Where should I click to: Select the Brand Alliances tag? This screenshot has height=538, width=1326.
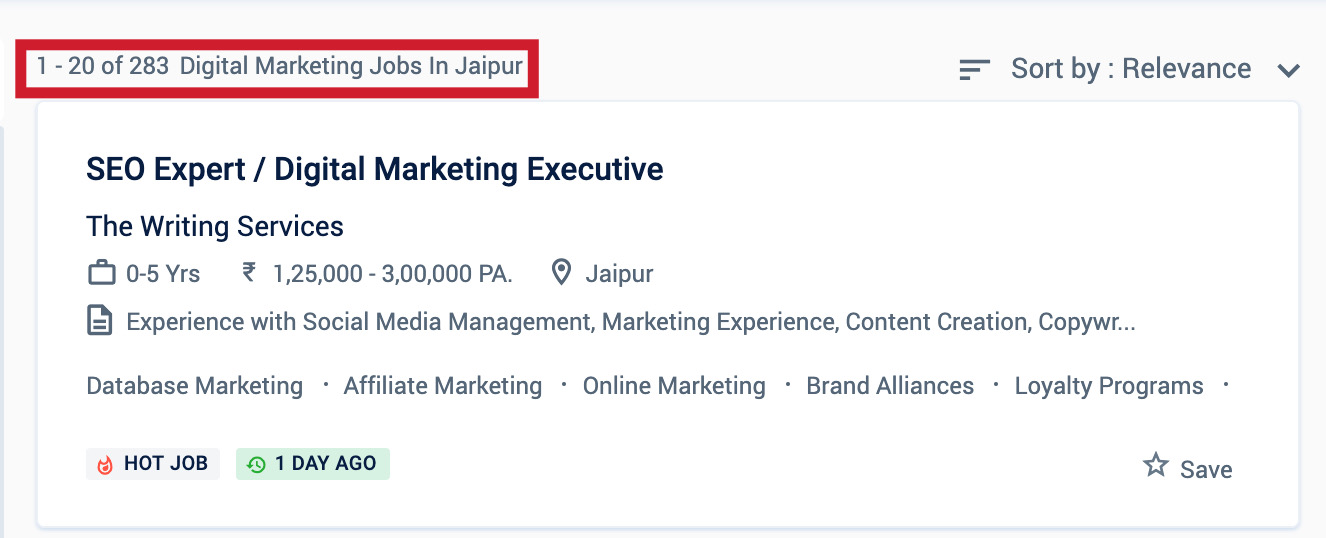tap(890, 386)
